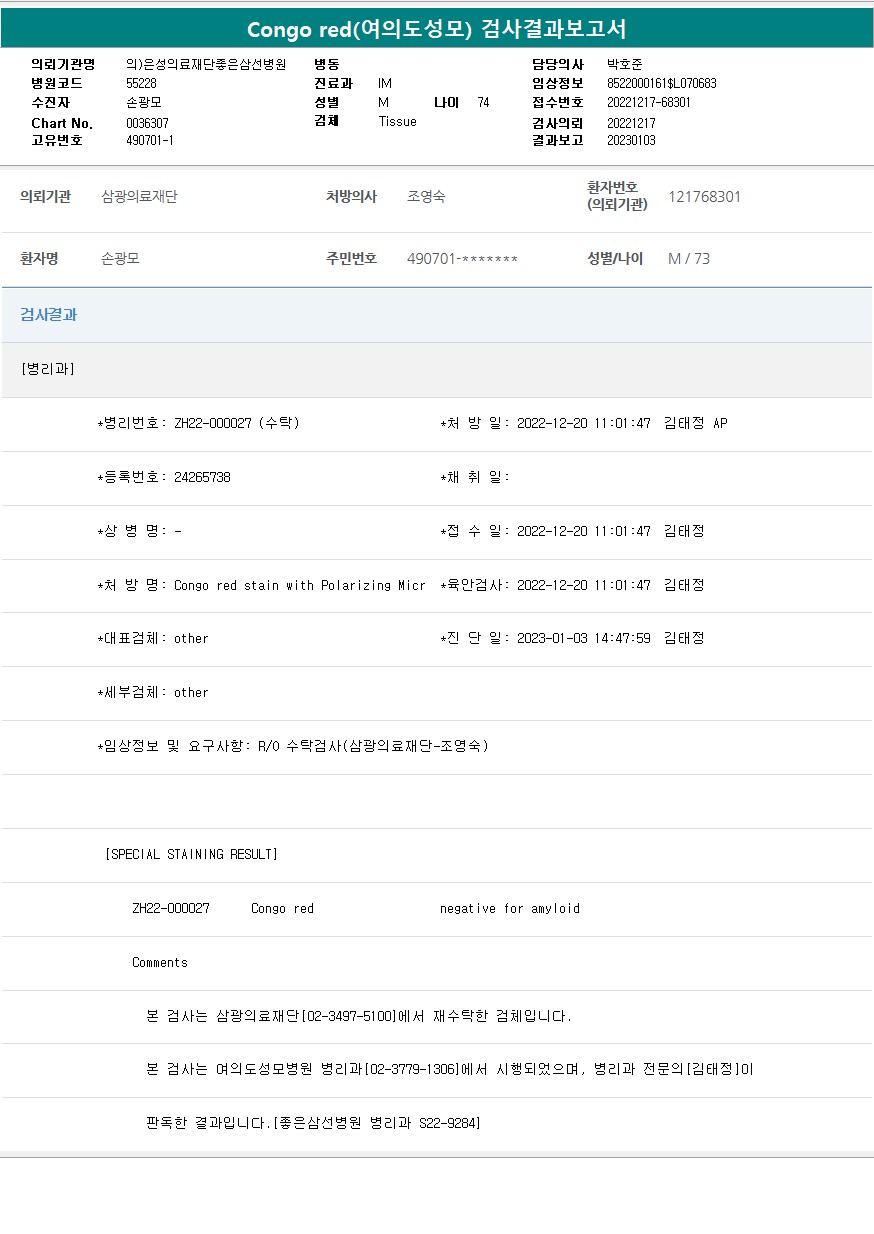Click comment line with '02-3497-5100'
874x1234 pixels.
[359, 1016]
